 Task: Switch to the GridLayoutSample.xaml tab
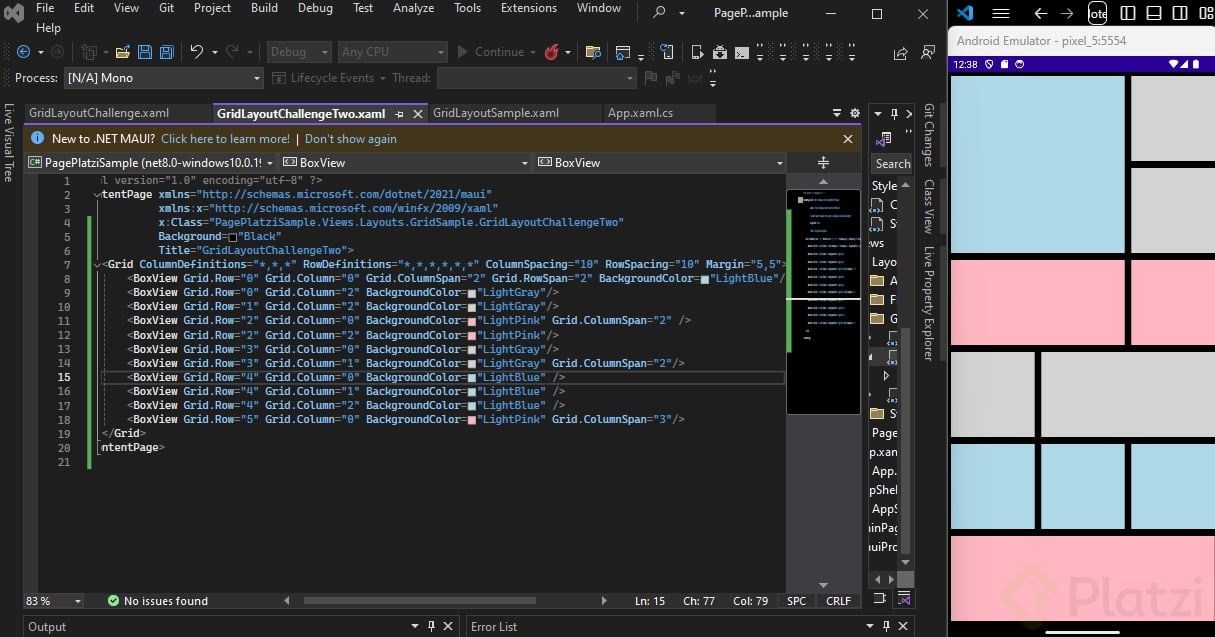pos(495,113)
